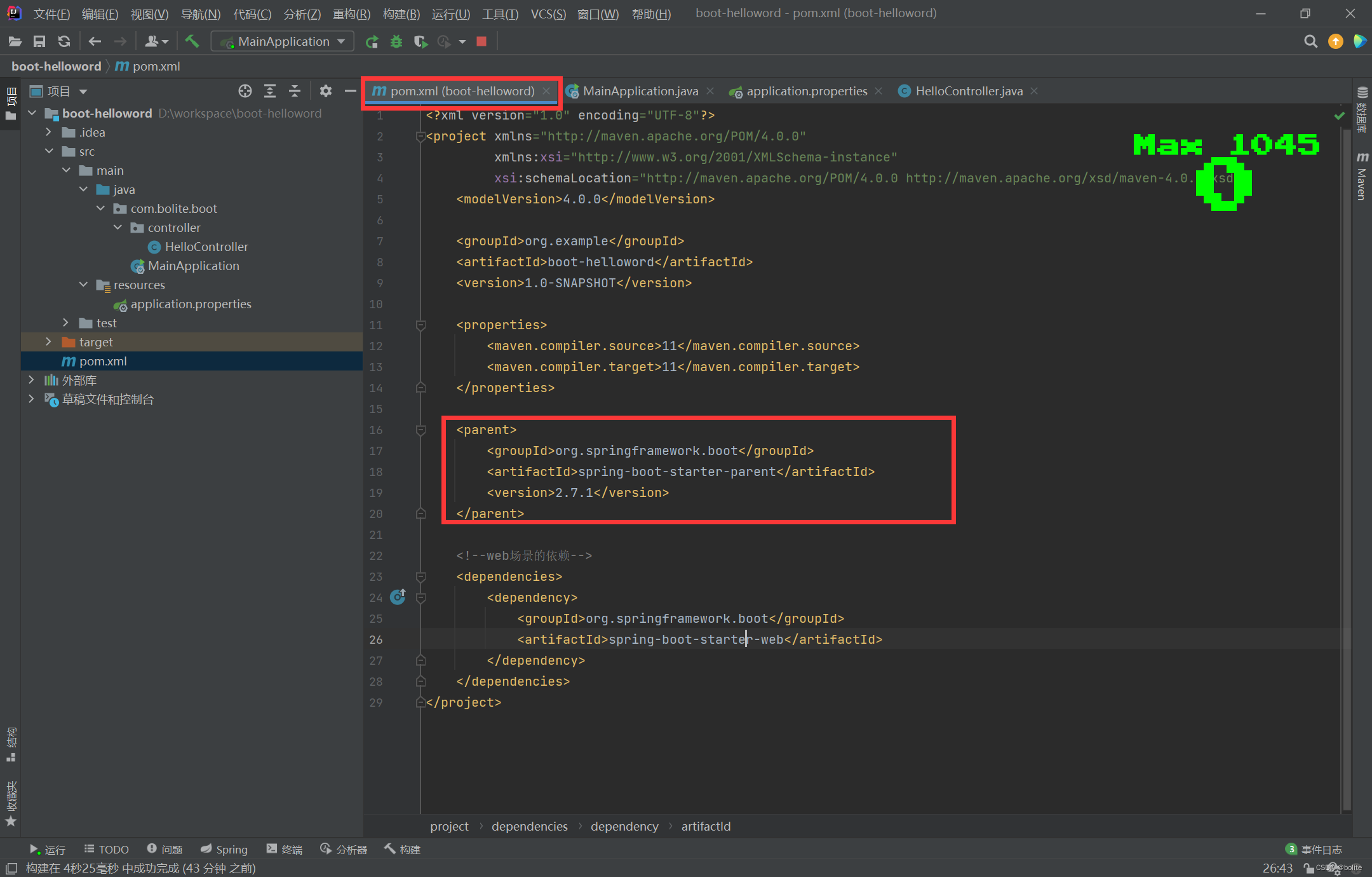Open the event log in status bar
This screenshot has width=1372, height=877.
click(x=1314, y=850)
